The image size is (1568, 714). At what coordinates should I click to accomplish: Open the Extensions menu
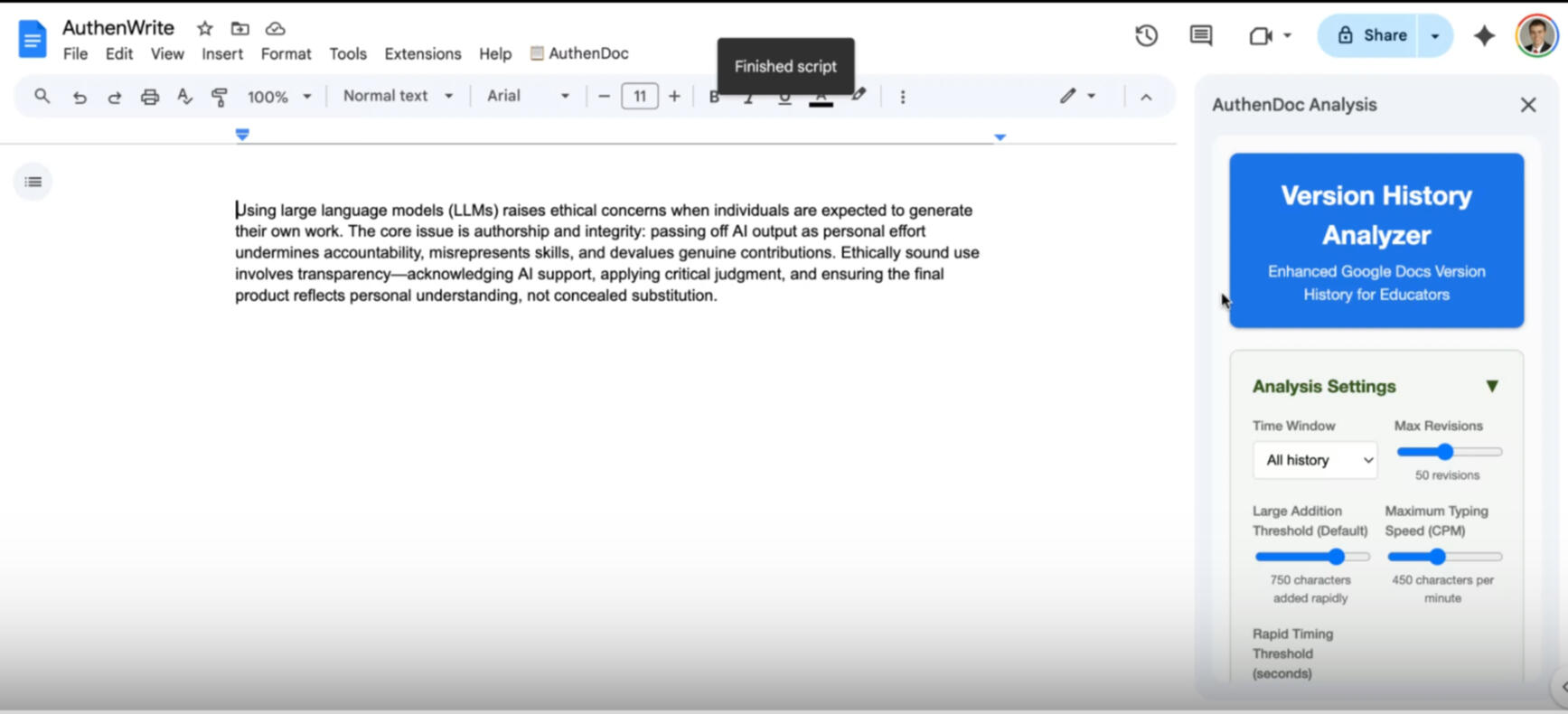pyautogui.click(x=422, y=53)
